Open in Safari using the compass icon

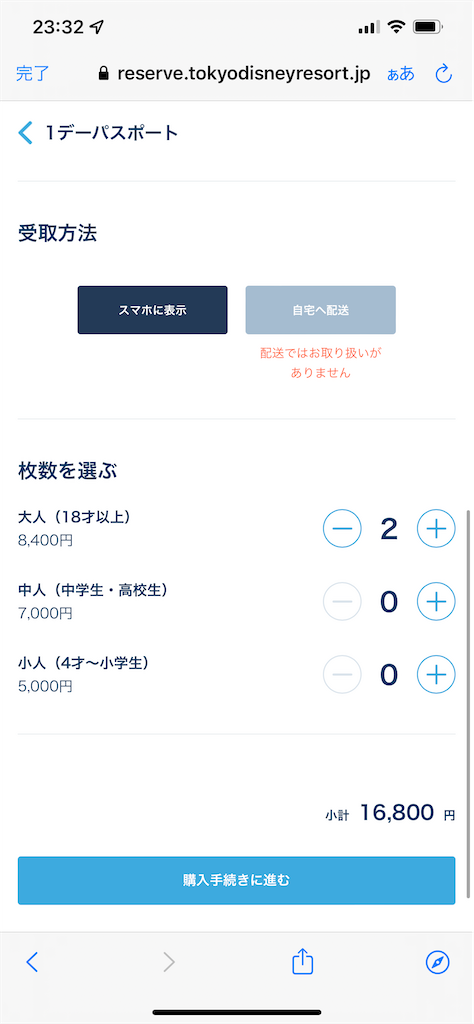(x=437, y=961)
